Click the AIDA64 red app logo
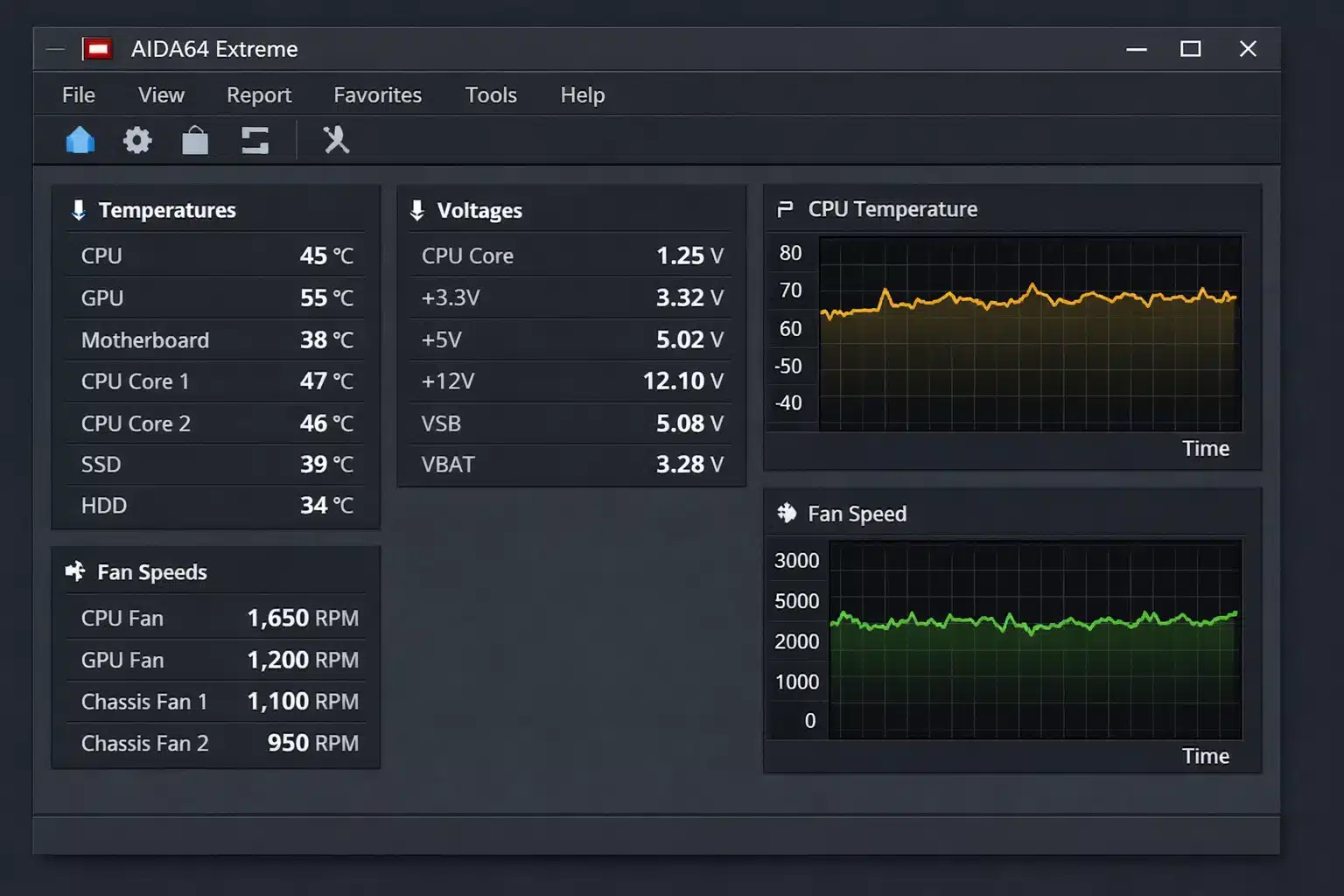This screenshot has width=1344, height=896. (x=97, y=49)
